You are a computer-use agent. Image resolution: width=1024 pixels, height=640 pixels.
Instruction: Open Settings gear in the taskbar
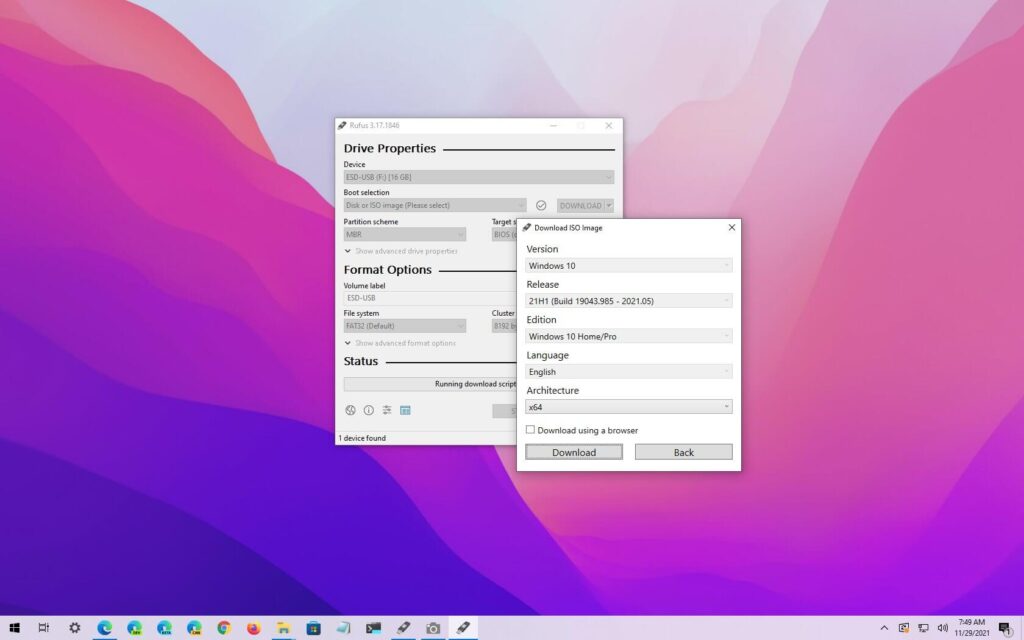pos(74,628)
